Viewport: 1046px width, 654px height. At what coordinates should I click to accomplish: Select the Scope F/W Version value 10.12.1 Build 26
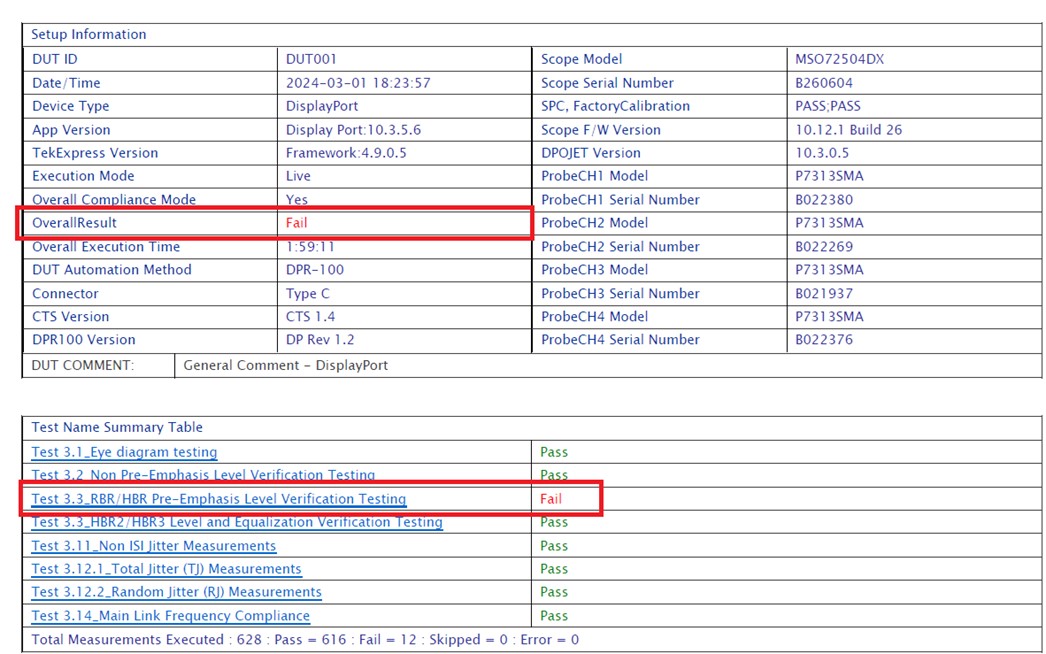pos(848,130)
